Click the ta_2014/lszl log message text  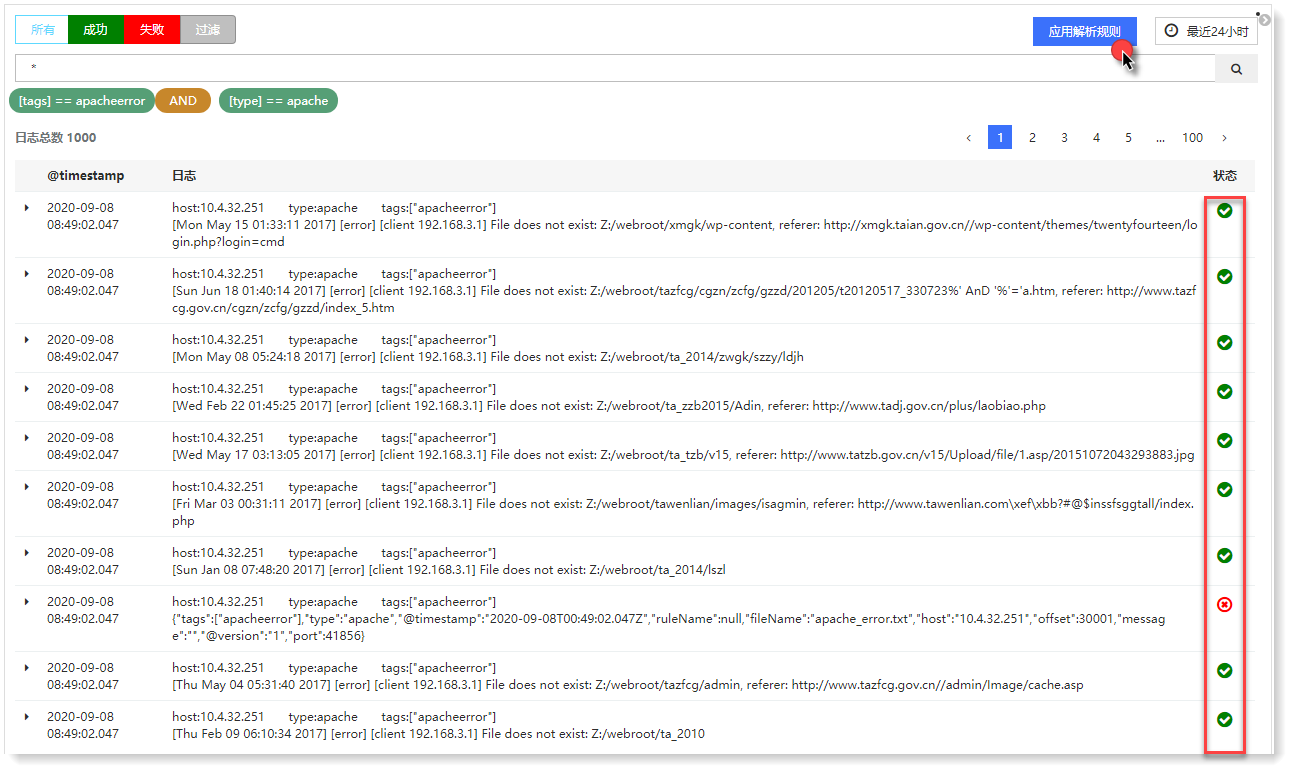pyautogui.click(x=449, y=570)
